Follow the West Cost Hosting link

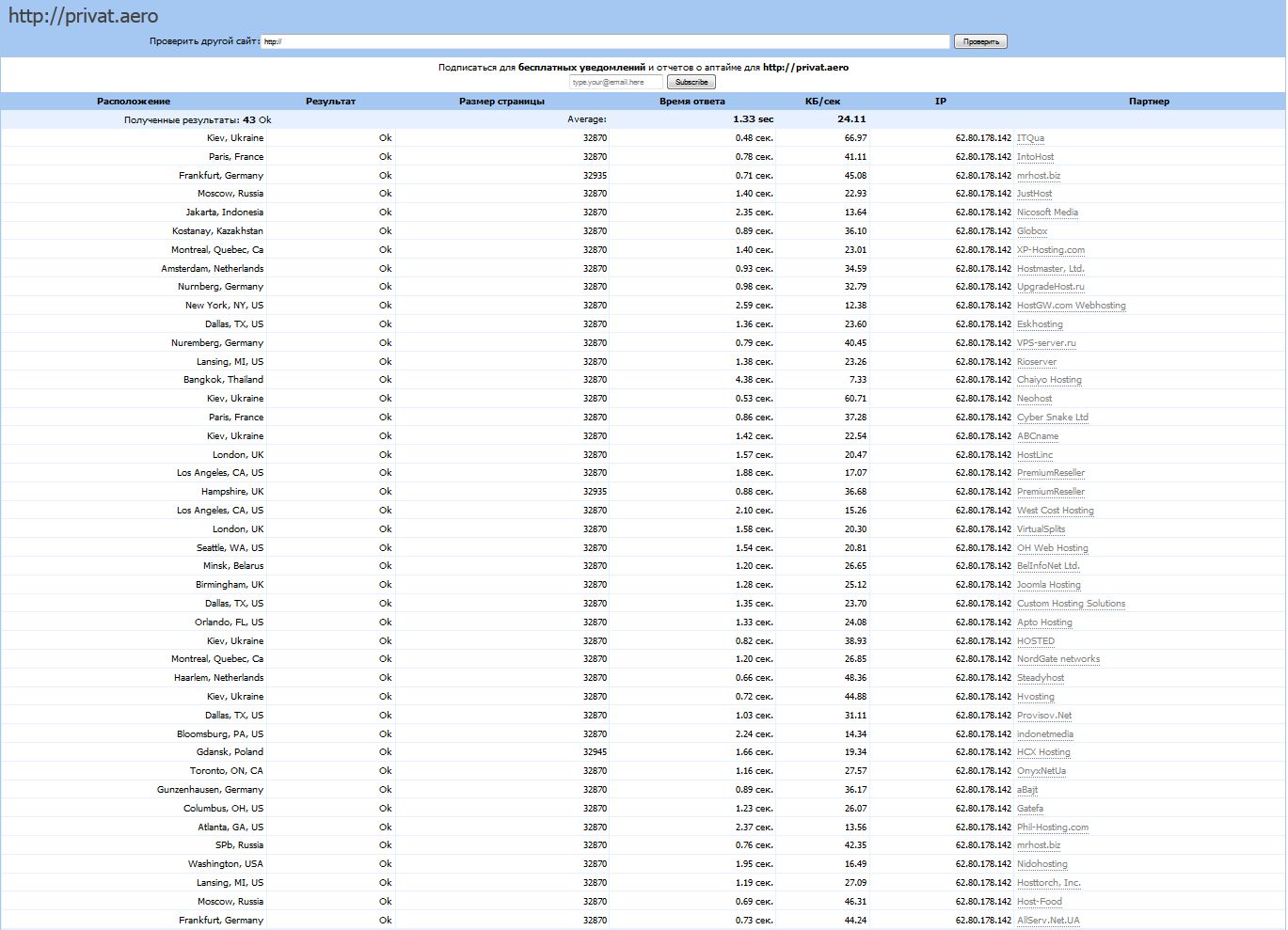click(1055, 511)
